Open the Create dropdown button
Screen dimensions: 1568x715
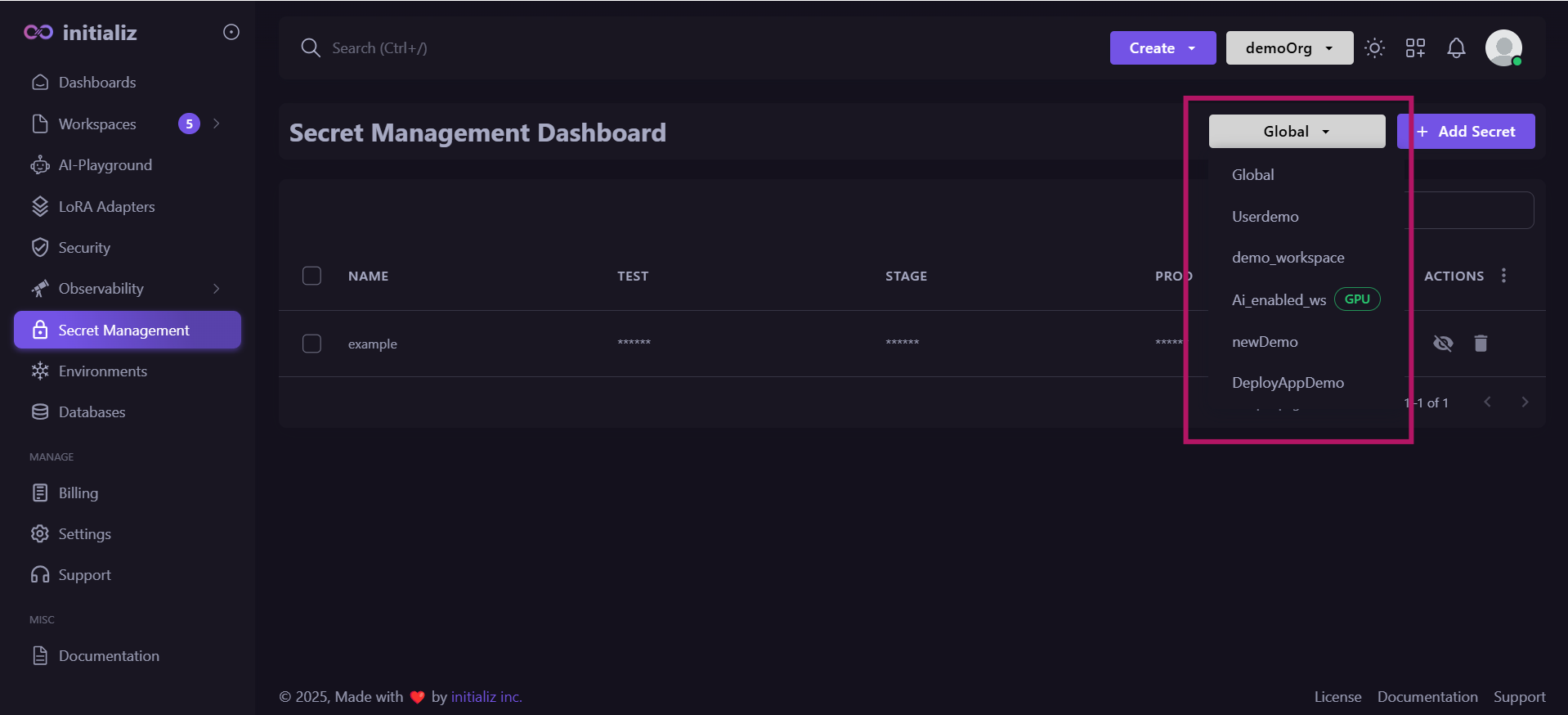pyautogui.click(x=1163, y=48)
